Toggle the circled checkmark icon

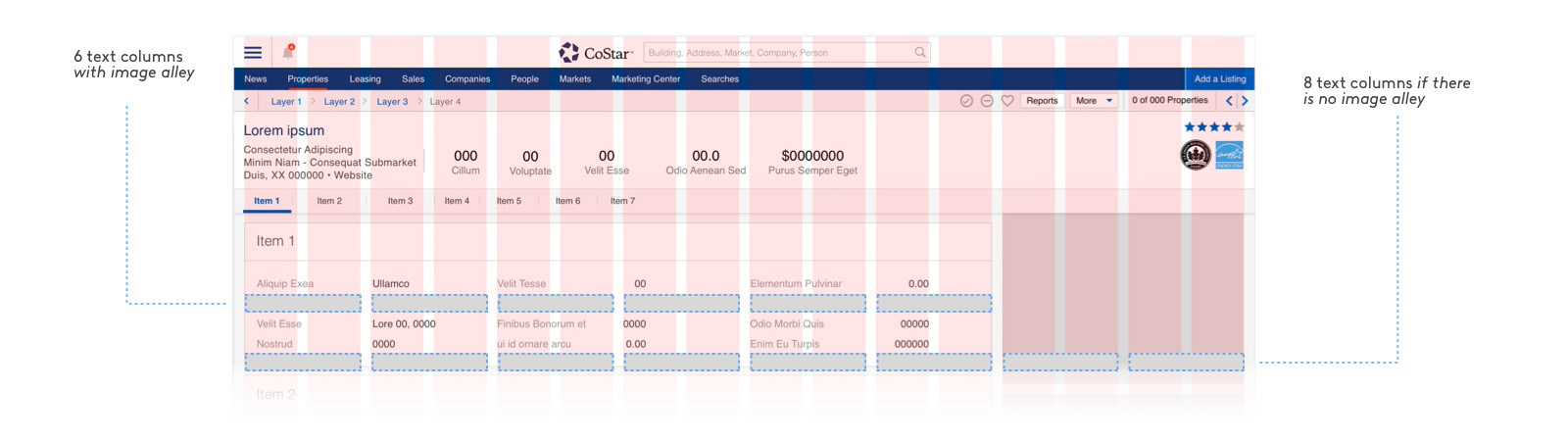(966, 101)
